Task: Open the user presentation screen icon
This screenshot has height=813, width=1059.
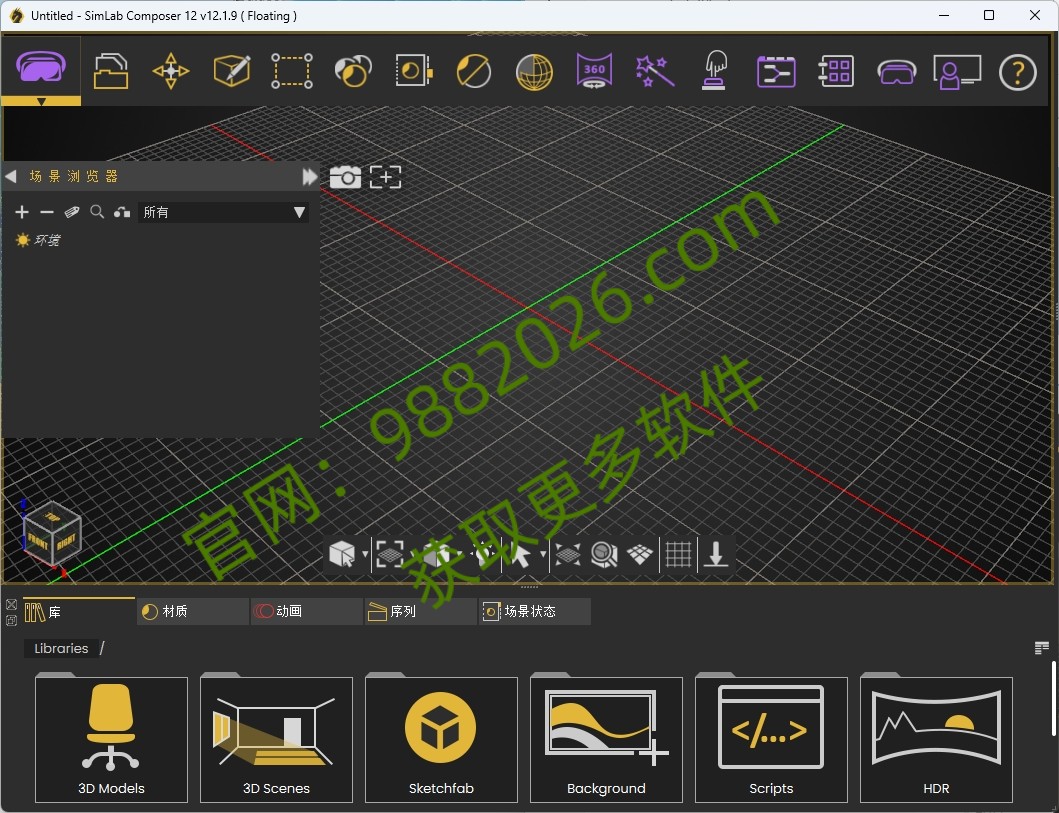Action: coord(957,72)
